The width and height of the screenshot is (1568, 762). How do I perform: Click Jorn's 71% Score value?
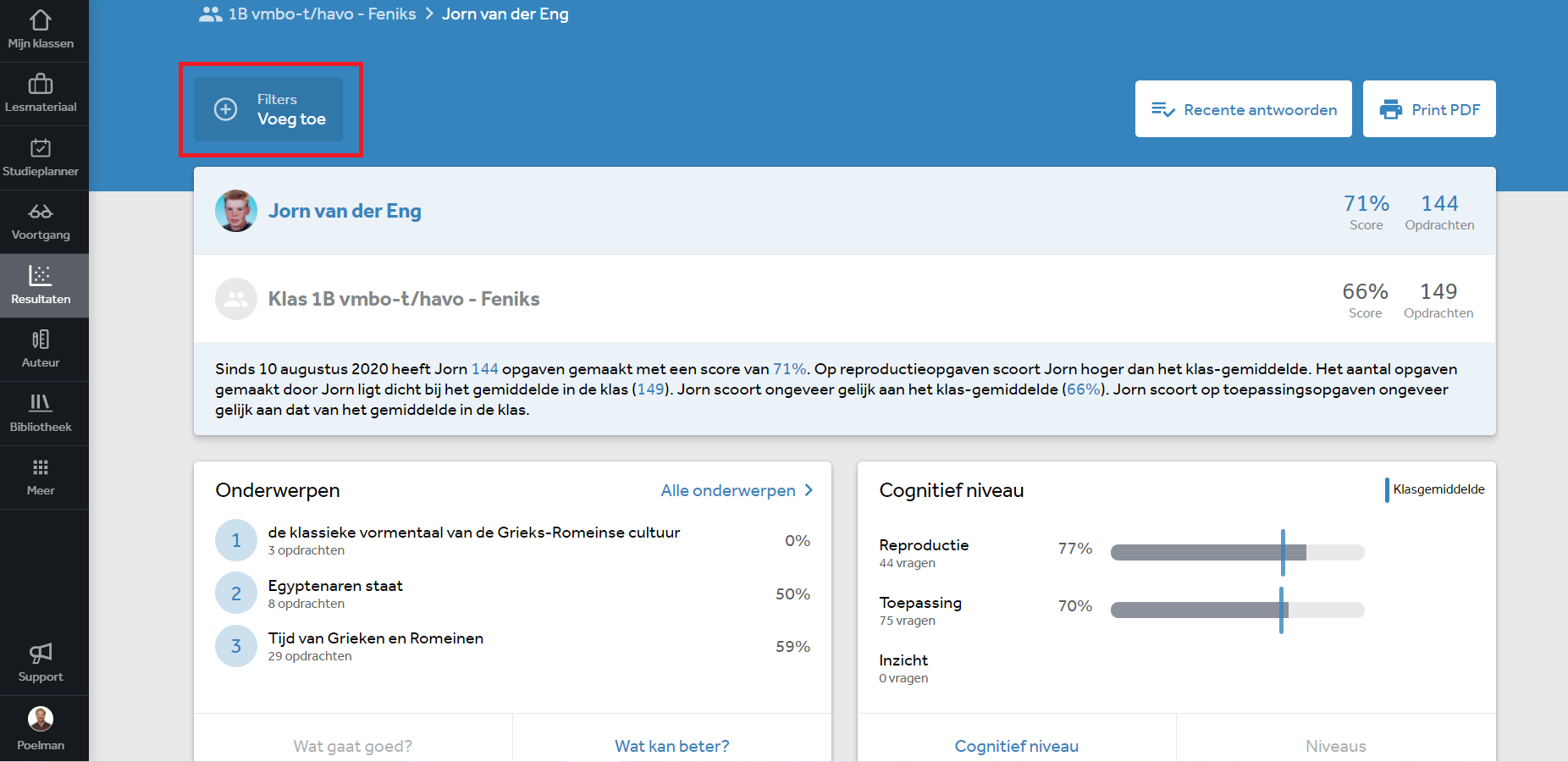pos(1366,203)
